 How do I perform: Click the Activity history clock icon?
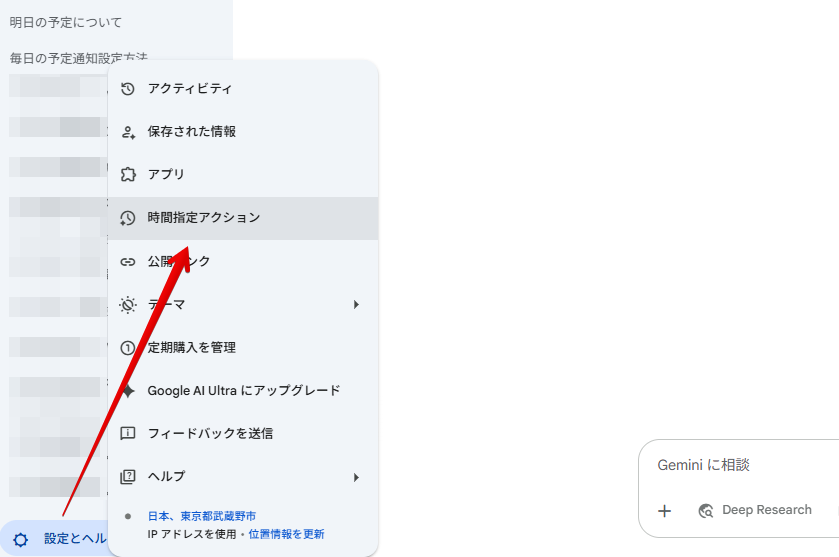(127, 89)
